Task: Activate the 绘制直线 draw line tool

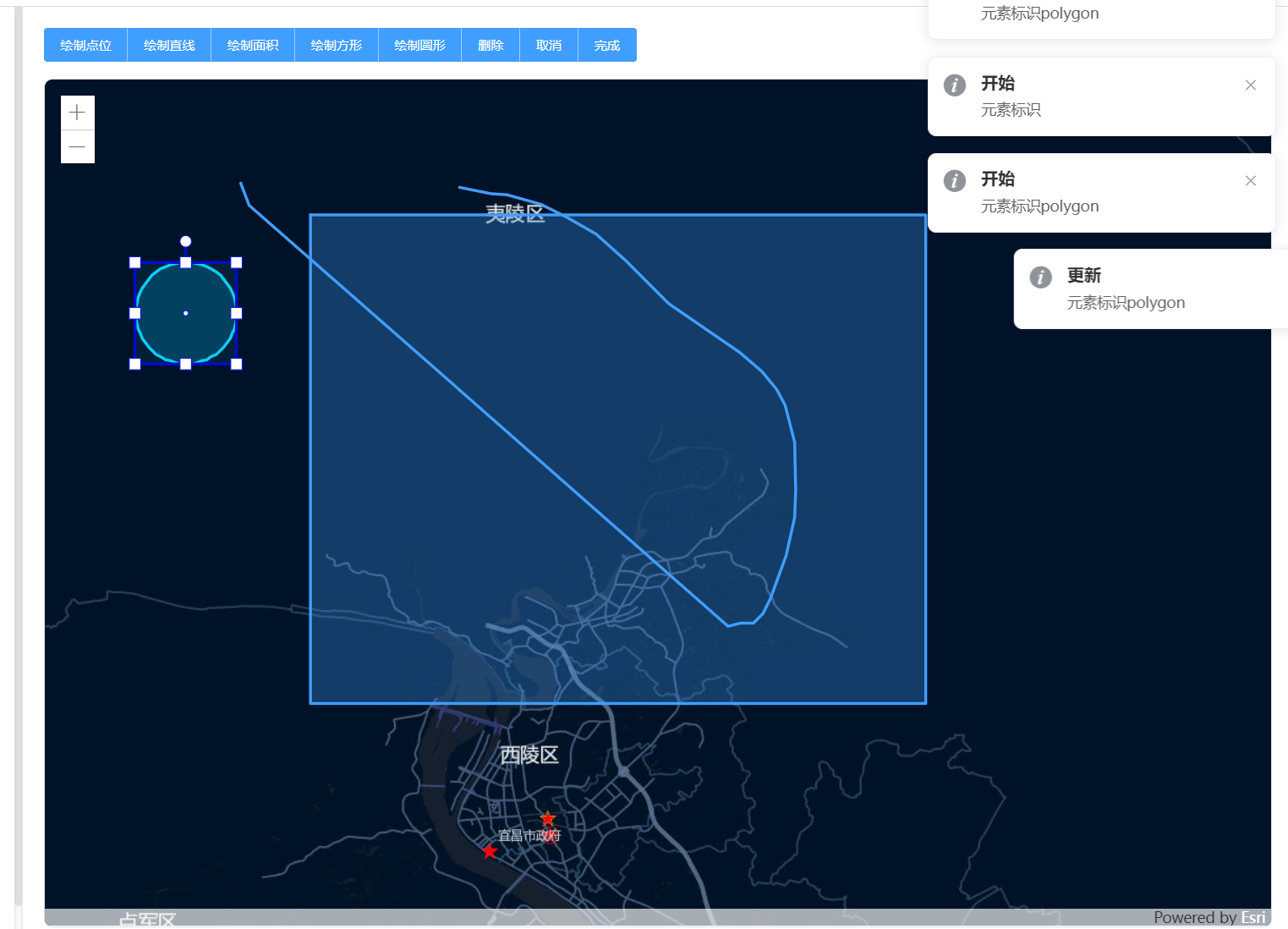Action: click(169, 45)
